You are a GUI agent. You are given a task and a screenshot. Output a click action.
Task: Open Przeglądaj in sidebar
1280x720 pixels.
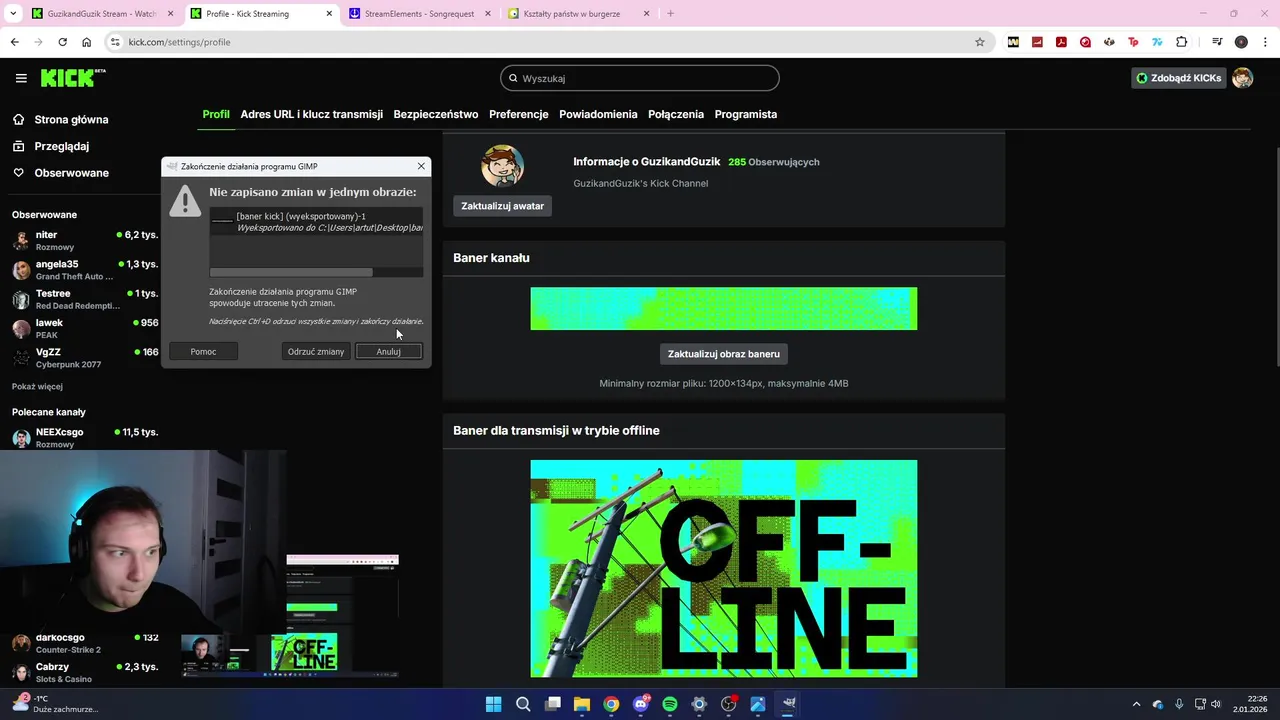[x=61, y=146]
